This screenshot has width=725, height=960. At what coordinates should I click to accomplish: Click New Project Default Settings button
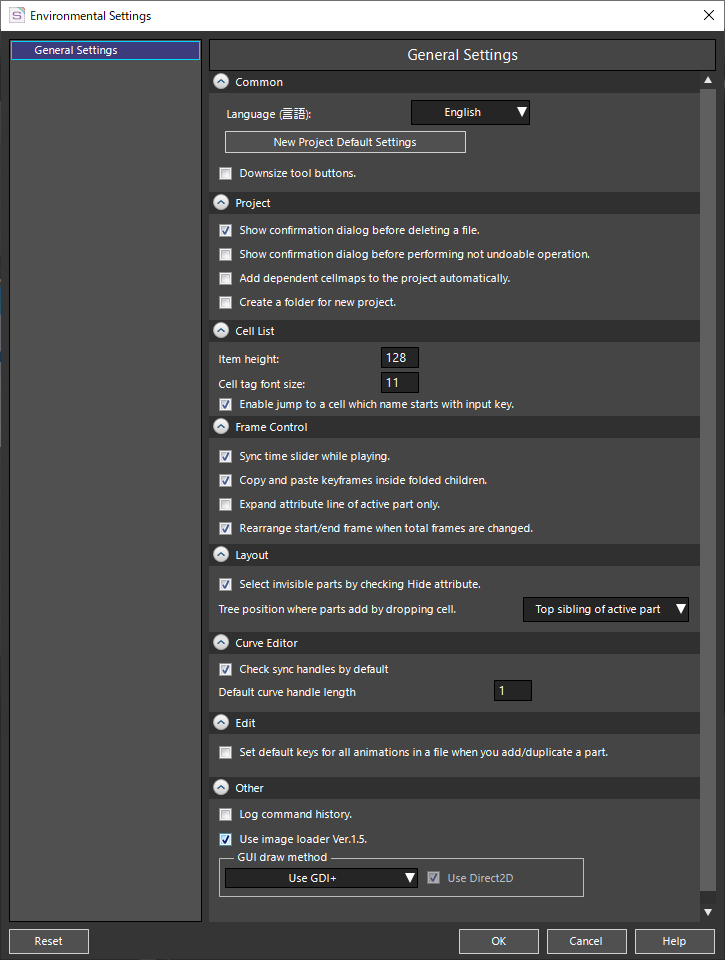tap(345, 142)
